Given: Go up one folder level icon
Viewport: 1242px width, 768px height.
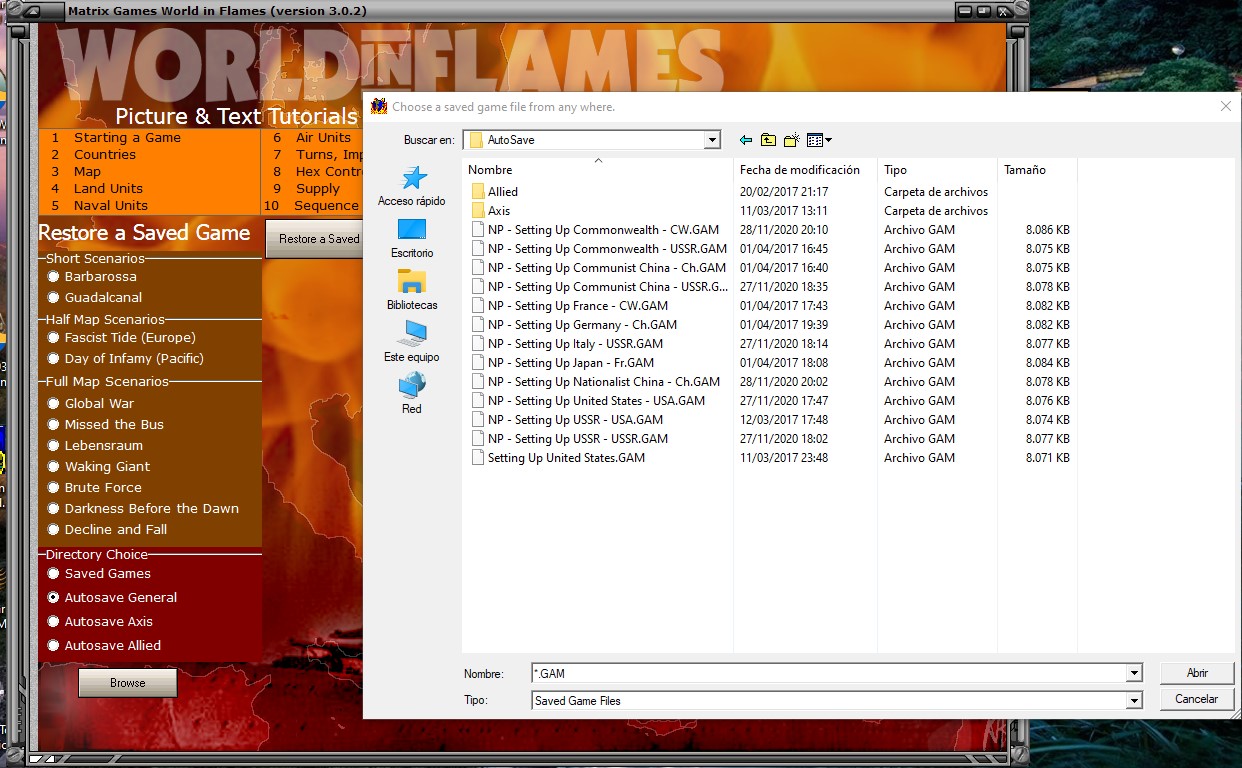Looking at the screenshot, I should pos(768,140).
